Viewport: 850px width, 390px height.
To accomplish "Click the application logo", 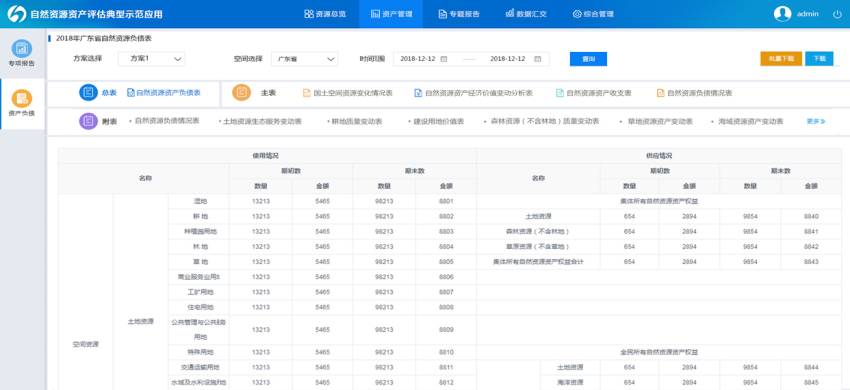I will pyautogui.click(x=17, y=14).
